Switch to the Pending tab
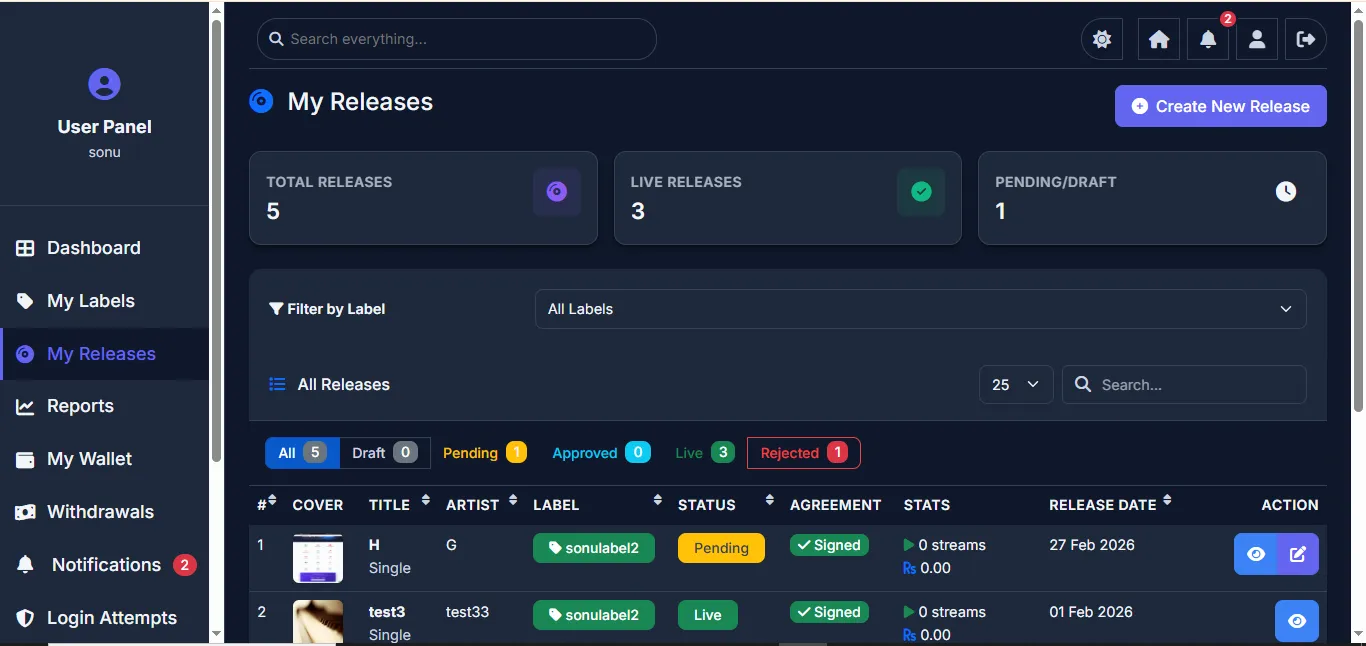This screenshot has width=1366, height=646. 485,453
